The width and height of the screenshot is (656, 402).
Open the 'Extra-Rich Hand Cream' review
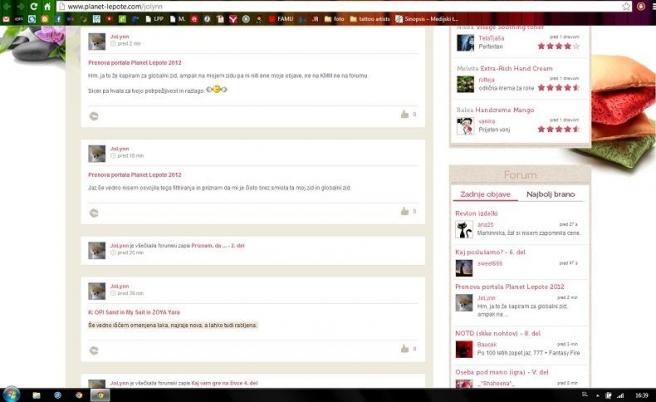click(516, 68)
